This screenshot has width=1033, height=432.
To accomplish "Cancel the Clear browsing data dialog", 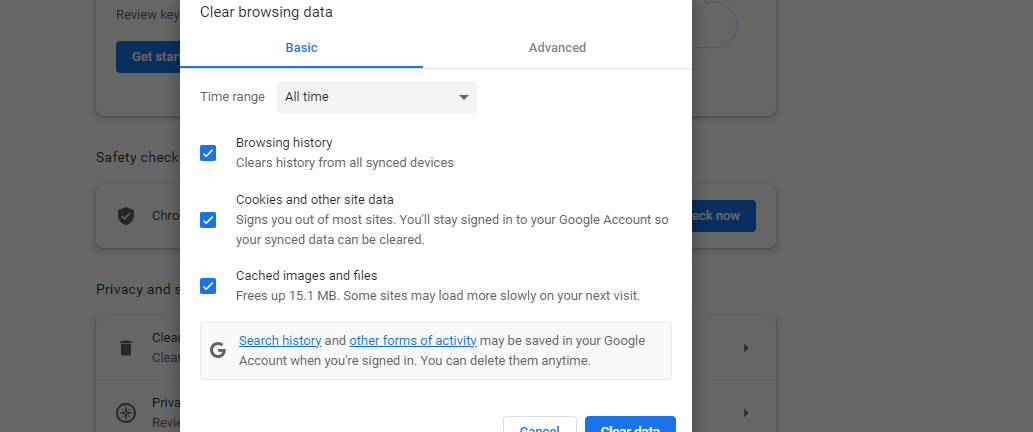I will point(540,425).
